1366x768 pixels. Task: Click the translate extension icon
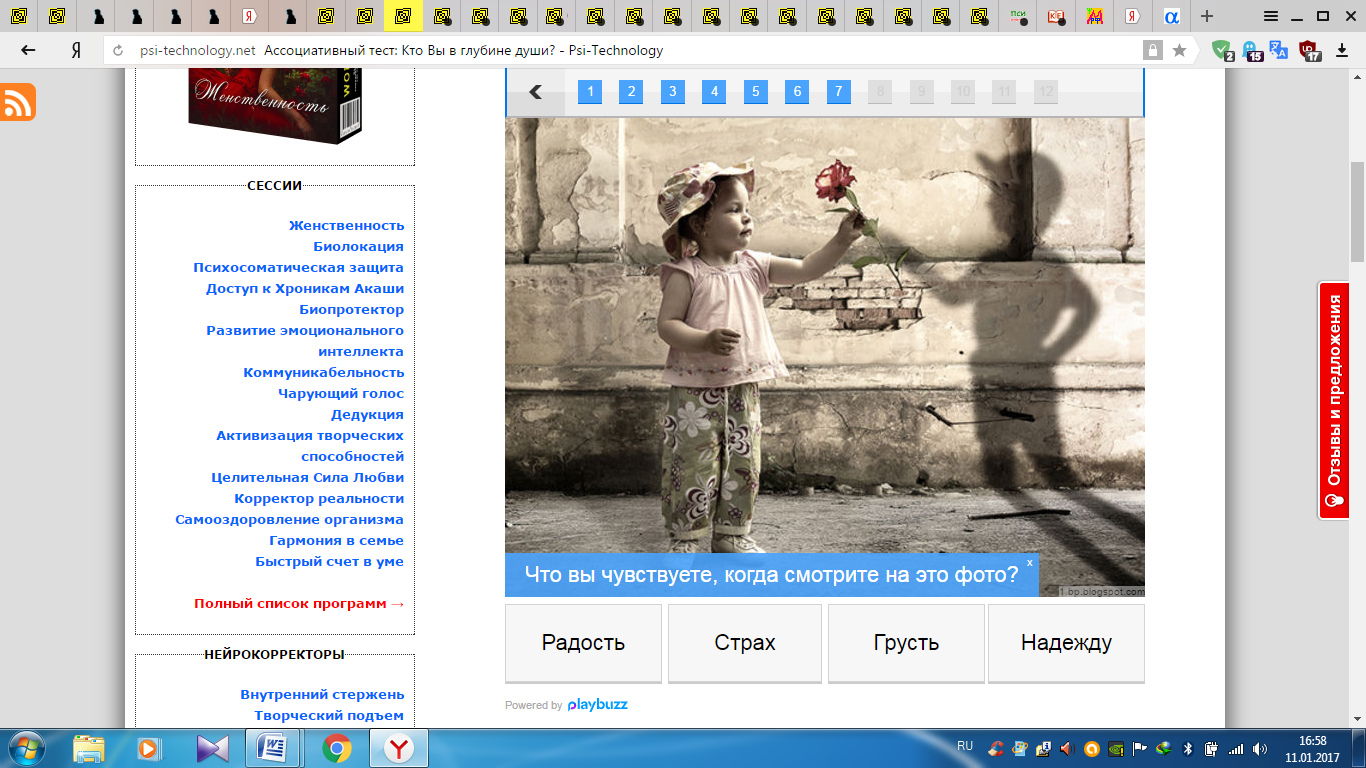1278,50
